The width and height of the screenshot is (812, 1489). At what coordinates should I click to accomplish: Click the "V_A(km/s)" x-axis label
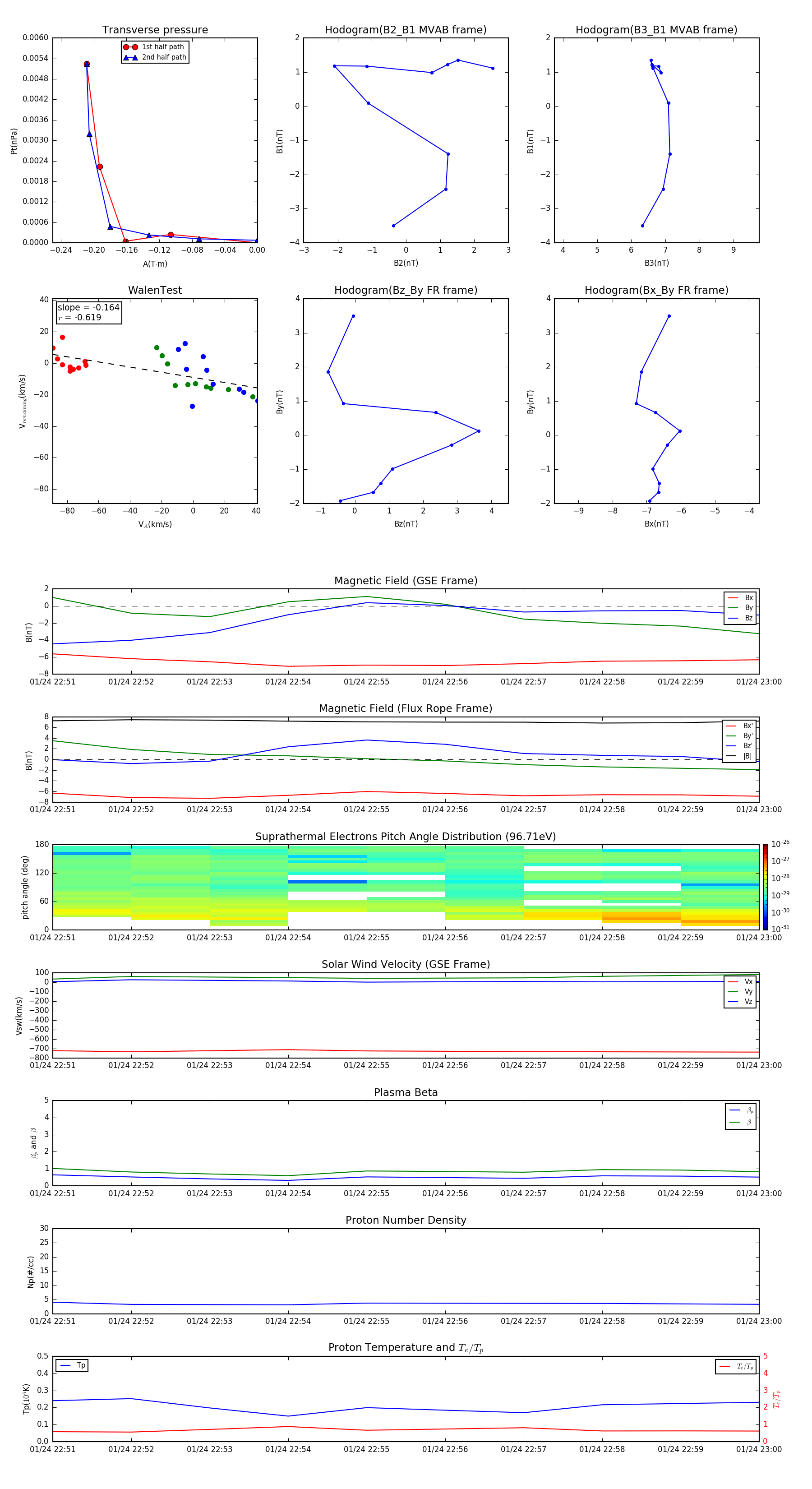click(155, 524)
